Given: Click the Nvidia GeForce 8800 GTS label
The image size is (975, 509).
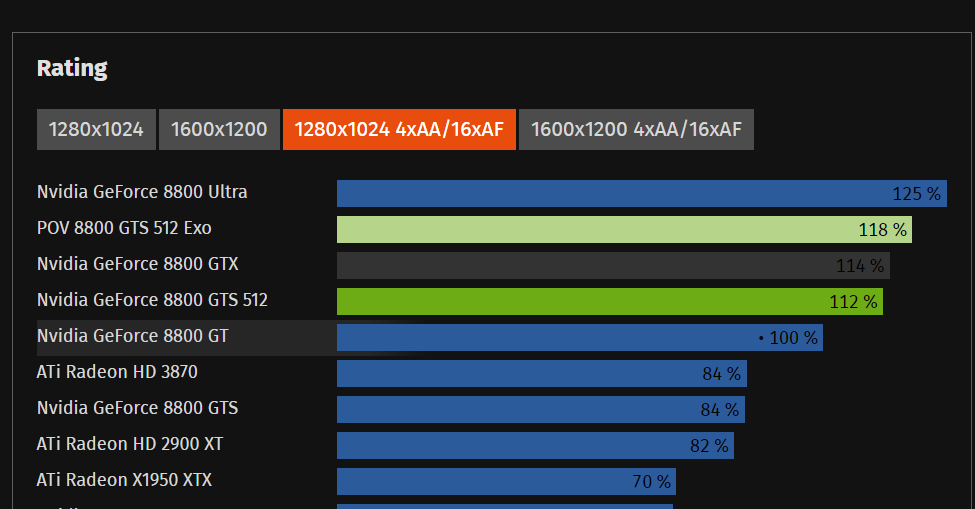Looking at the screenshot, I should pyautogui.click(x=137, y=408).
